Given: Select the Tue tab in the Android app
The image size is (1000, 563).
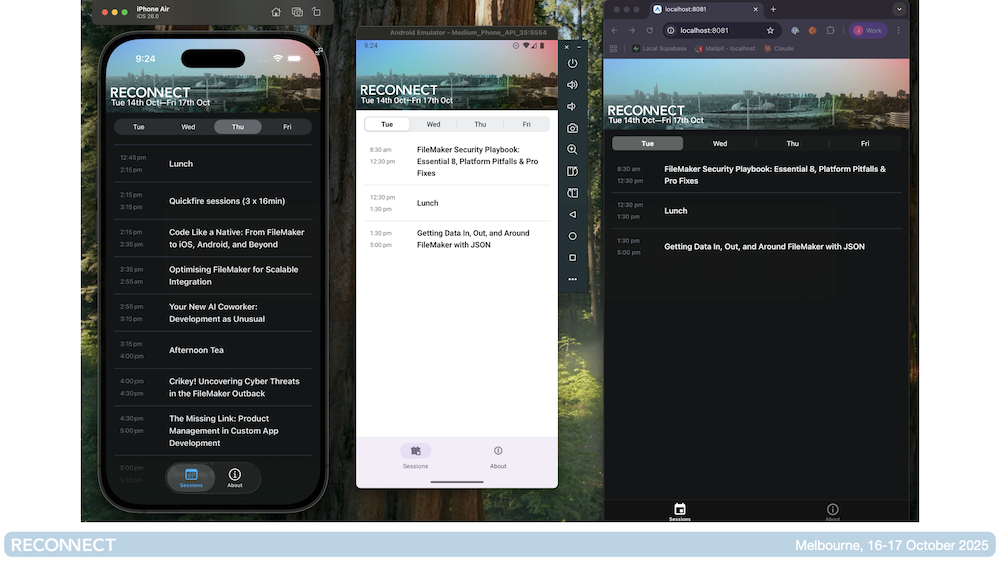Looking at the screenshot, I should (x=387, y=124).
